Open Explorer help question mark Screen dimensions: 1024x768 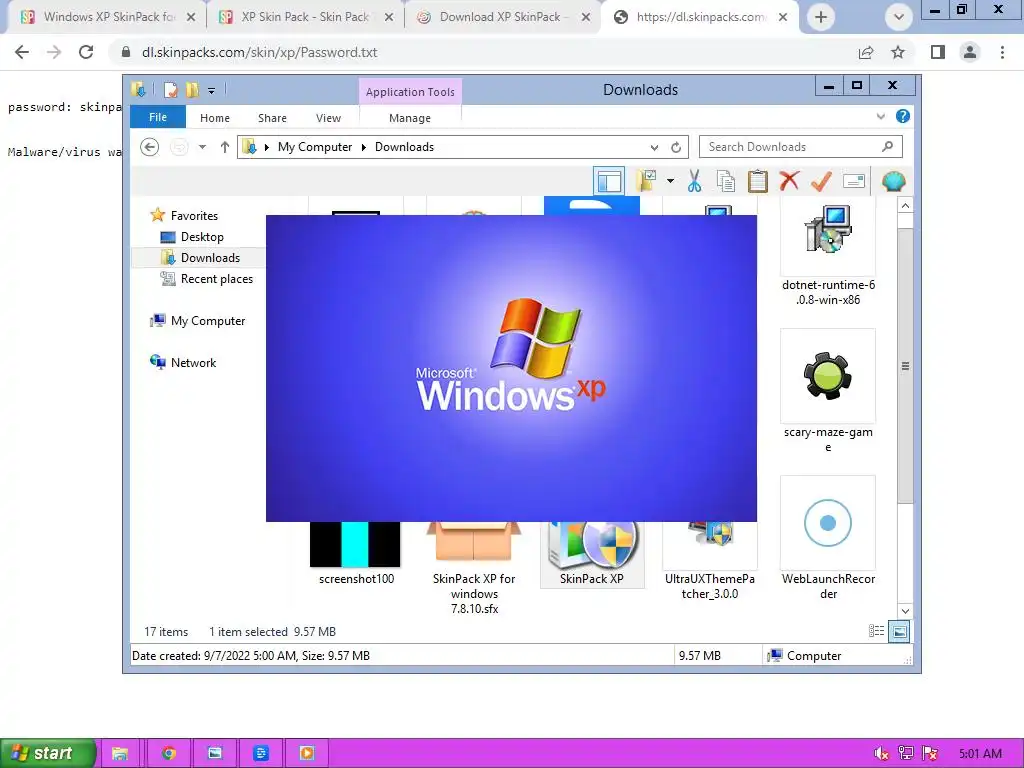[903, 116]
